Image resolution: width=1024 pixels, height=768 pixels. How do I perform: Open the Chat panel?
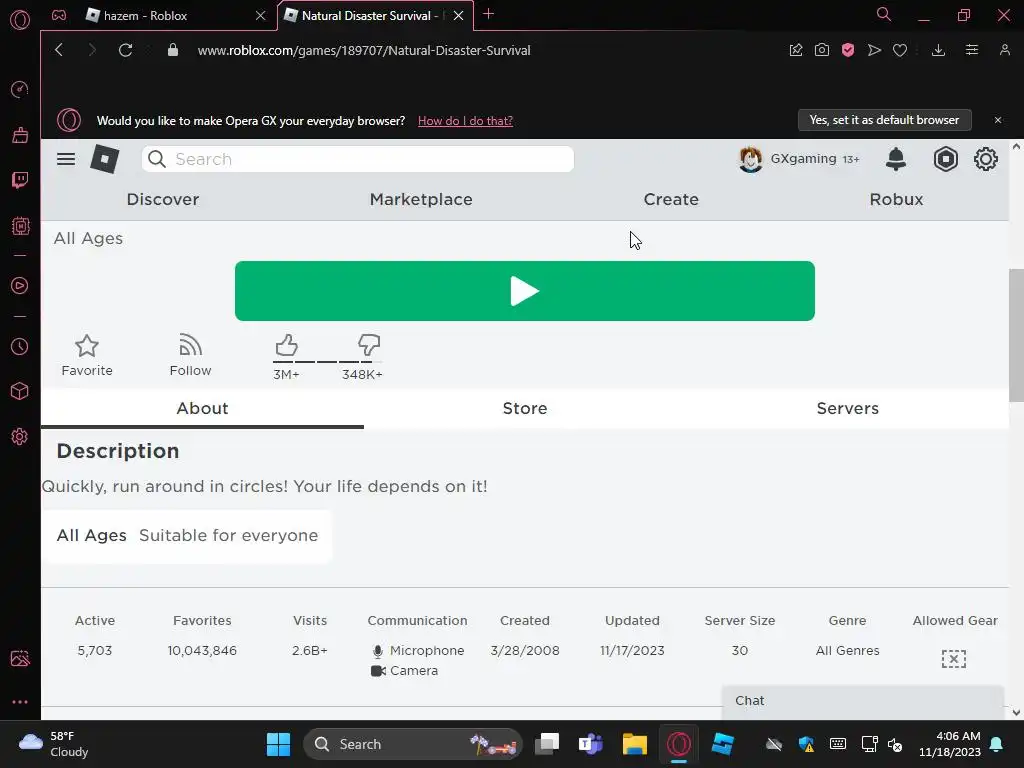[862, 701]
